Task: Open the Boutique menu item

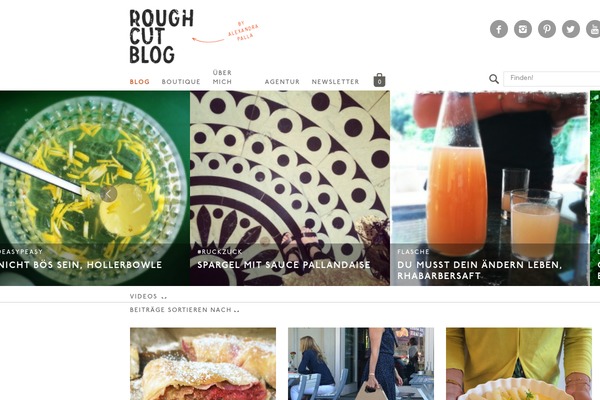Action: 181,82
